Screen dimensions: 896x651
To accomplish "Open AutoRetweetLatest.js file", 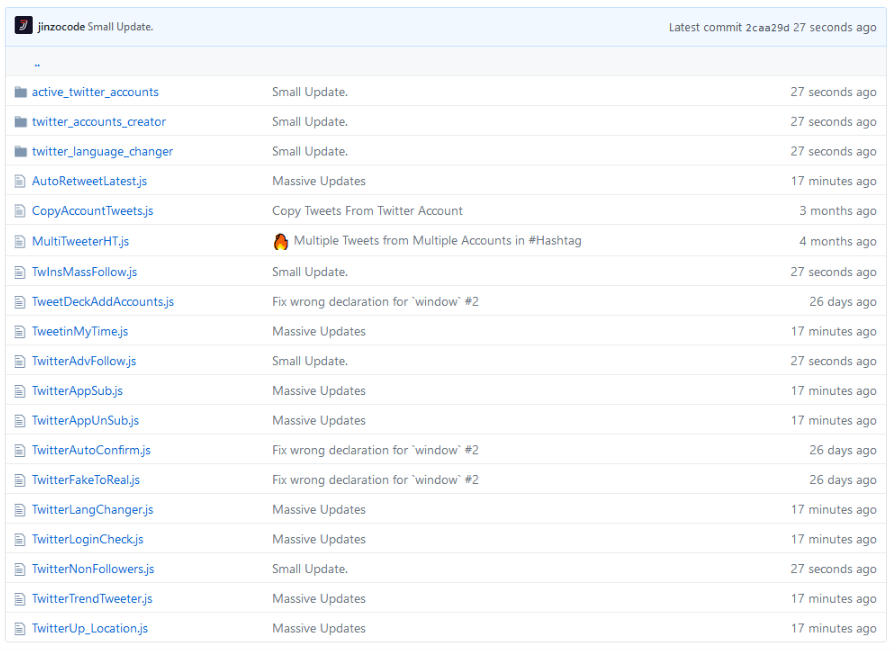I will coord(89,181).
